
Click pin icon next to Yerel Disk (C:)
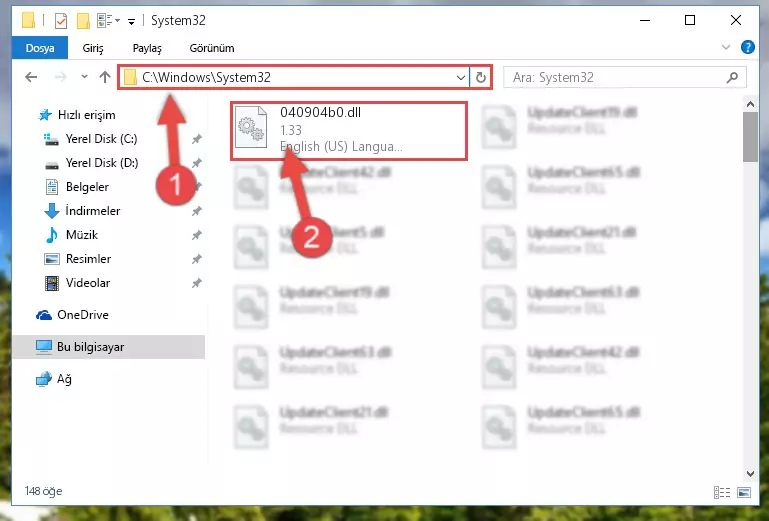coord(197,139)
